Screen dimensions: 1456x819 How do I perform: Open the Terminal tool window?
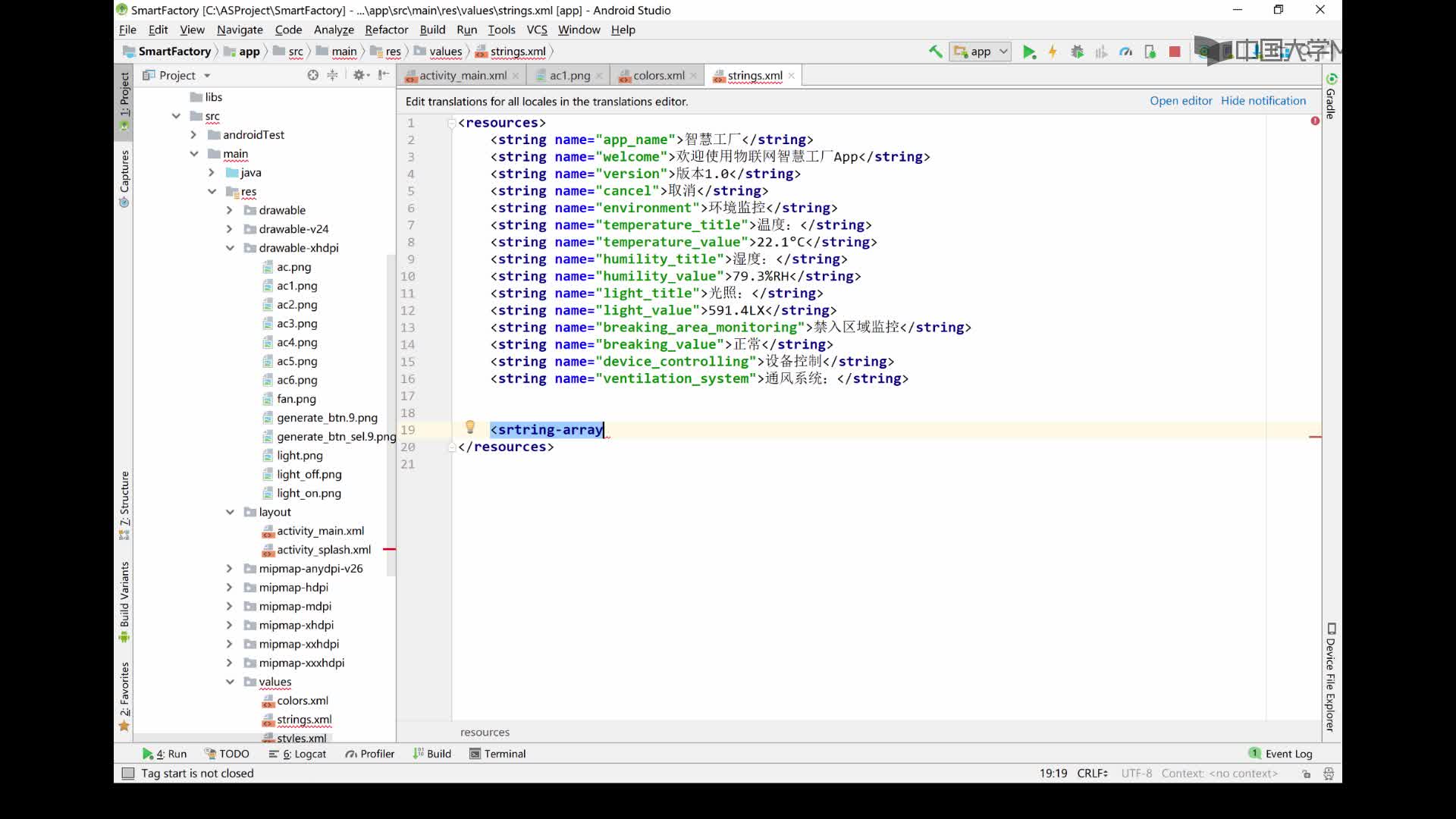click(x=497, y=754)
